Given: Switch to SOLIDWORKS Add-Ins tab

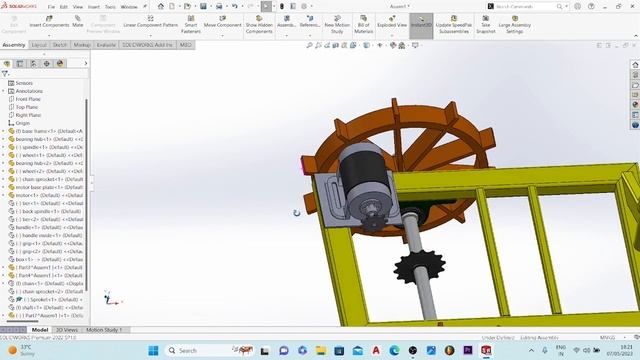Looking at the screenshot, I should pos(147,45).
